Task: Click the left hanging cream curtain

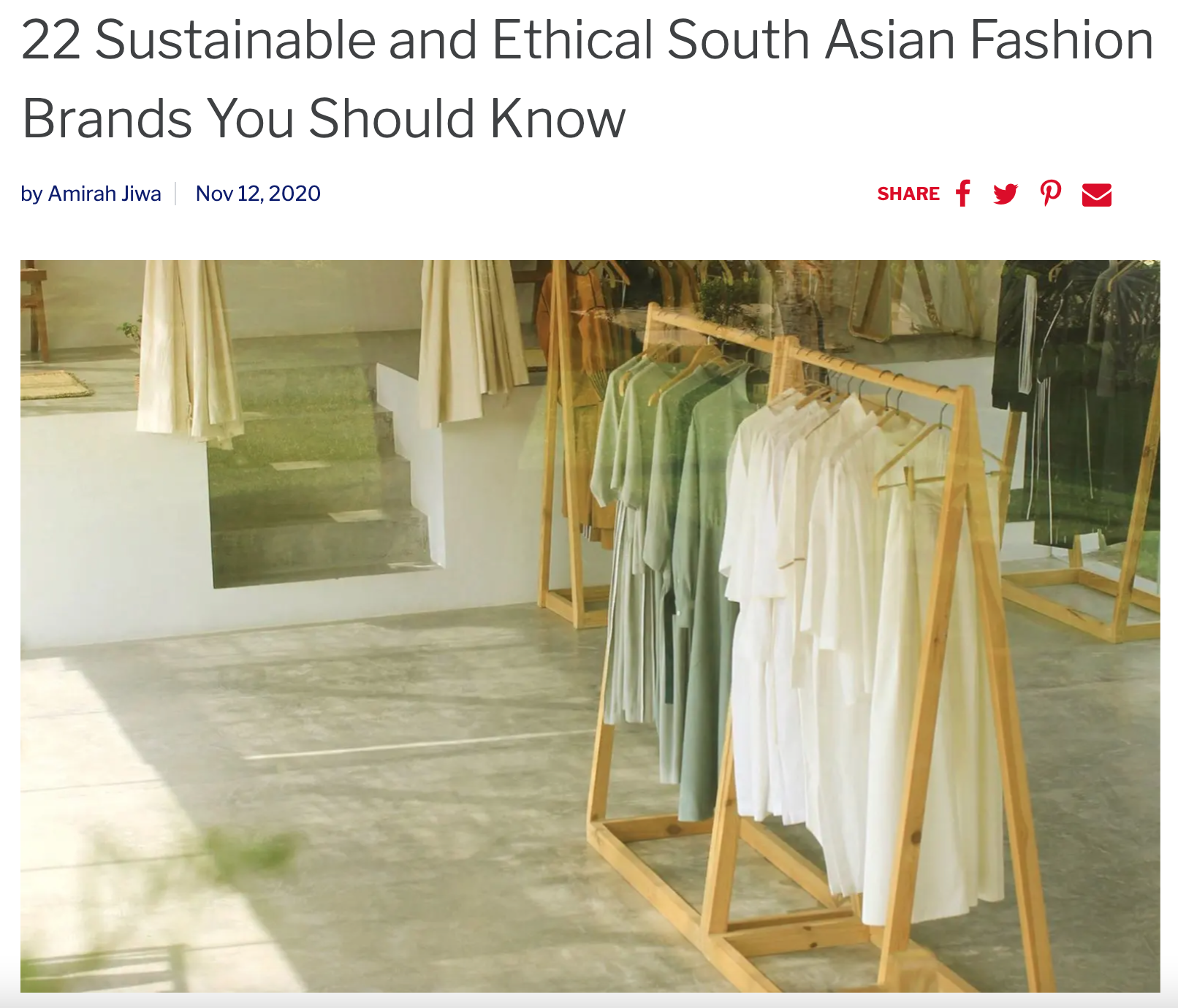Action: (x=189, y=351)
